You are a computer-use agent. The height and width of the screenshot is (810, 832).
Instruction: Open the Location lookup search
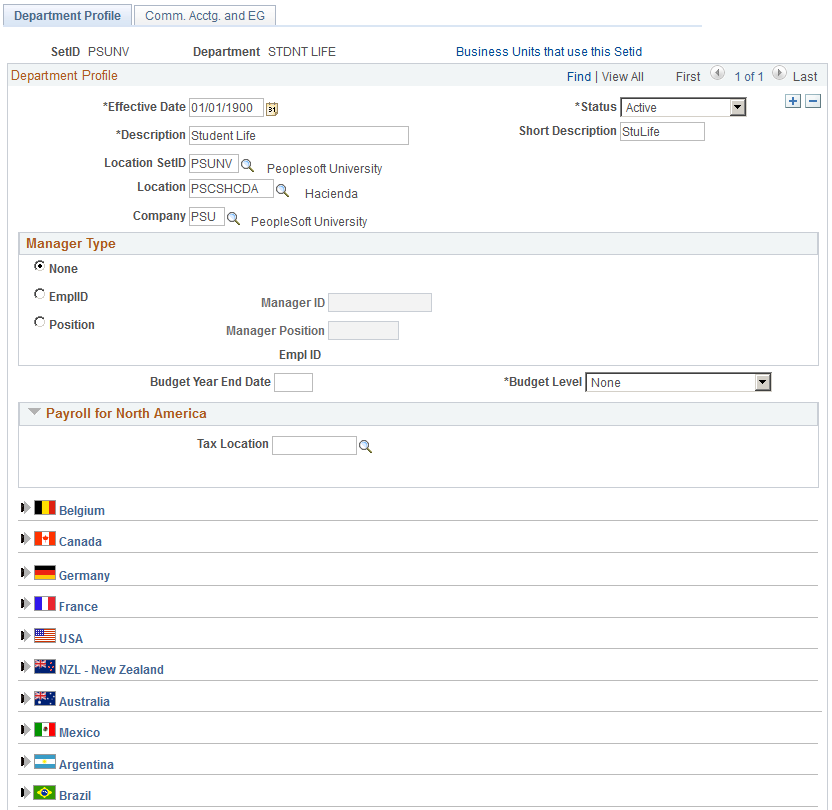click(x=282, y=189)
